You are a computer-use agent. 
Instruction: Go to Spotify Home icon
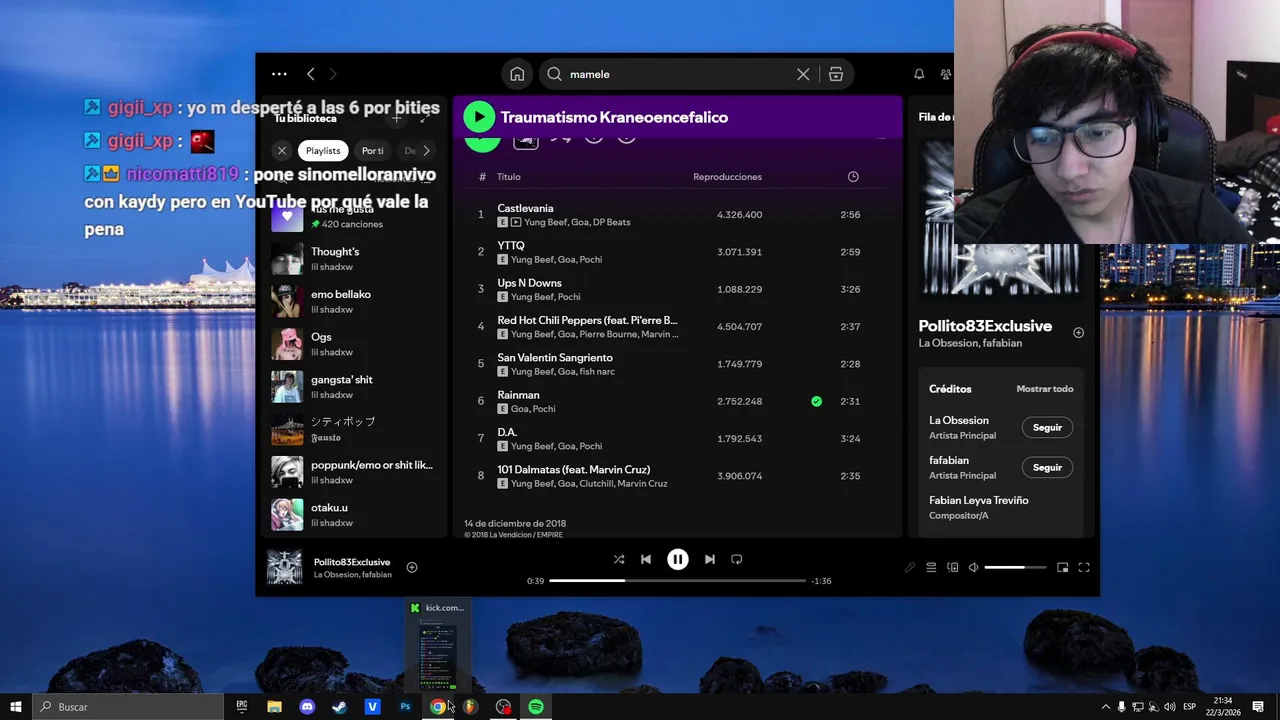coord(517,74)
